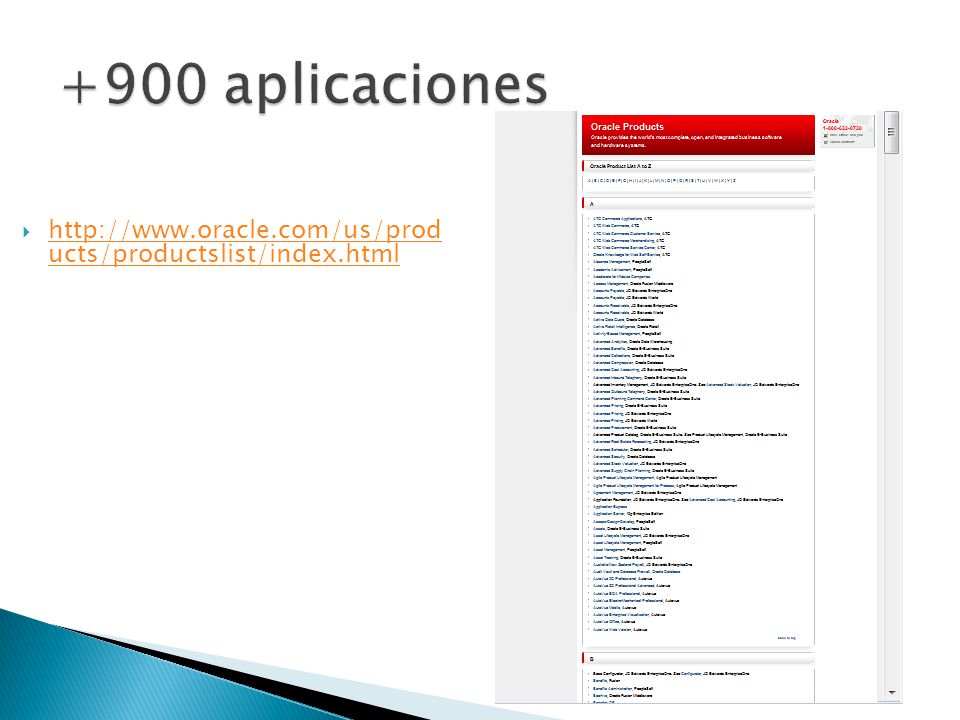Click the +900 aplicaciones slide title
This screenshot has height=720, width=960.
pyautogui.click(x=305, y=84)
